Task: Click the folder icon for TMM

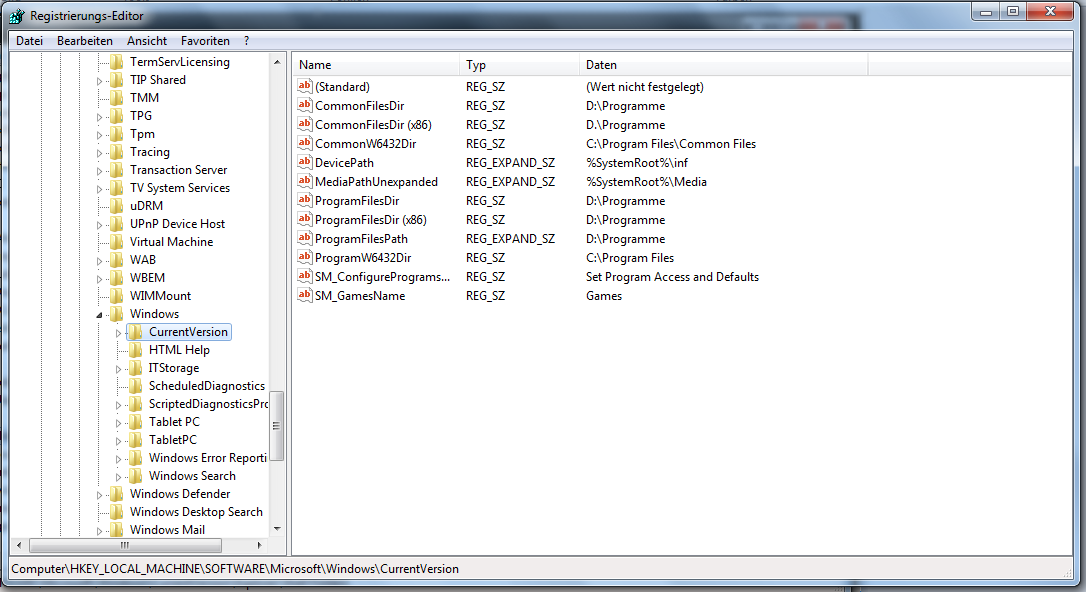Action: 117,98
